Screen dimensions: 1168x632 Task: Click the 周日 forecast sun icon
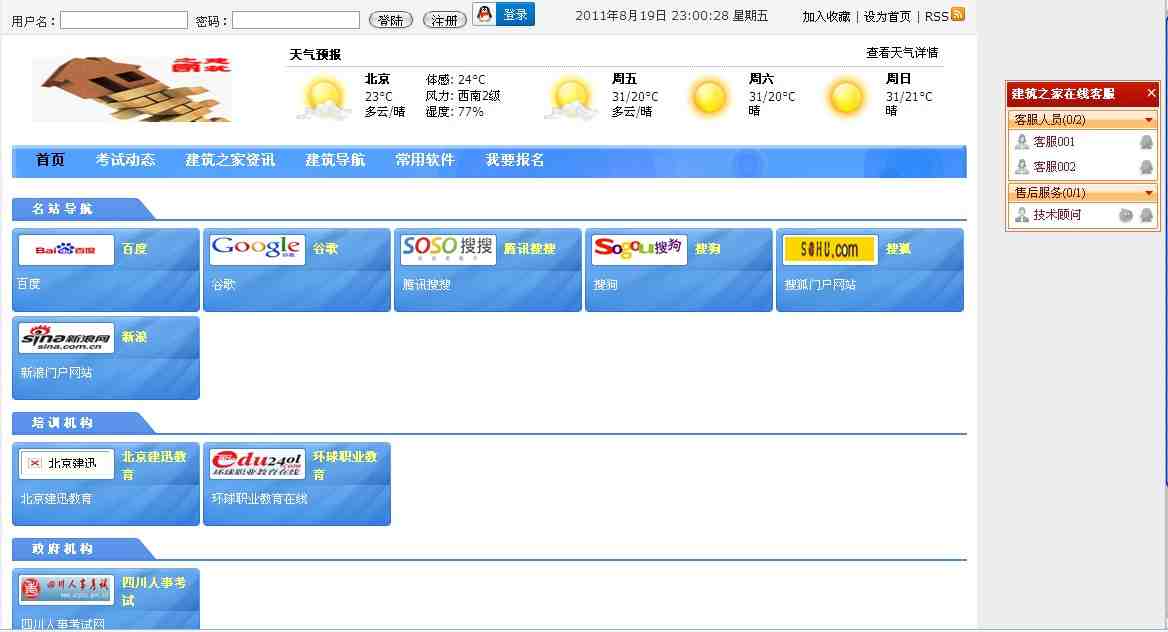tap(846, 98)
